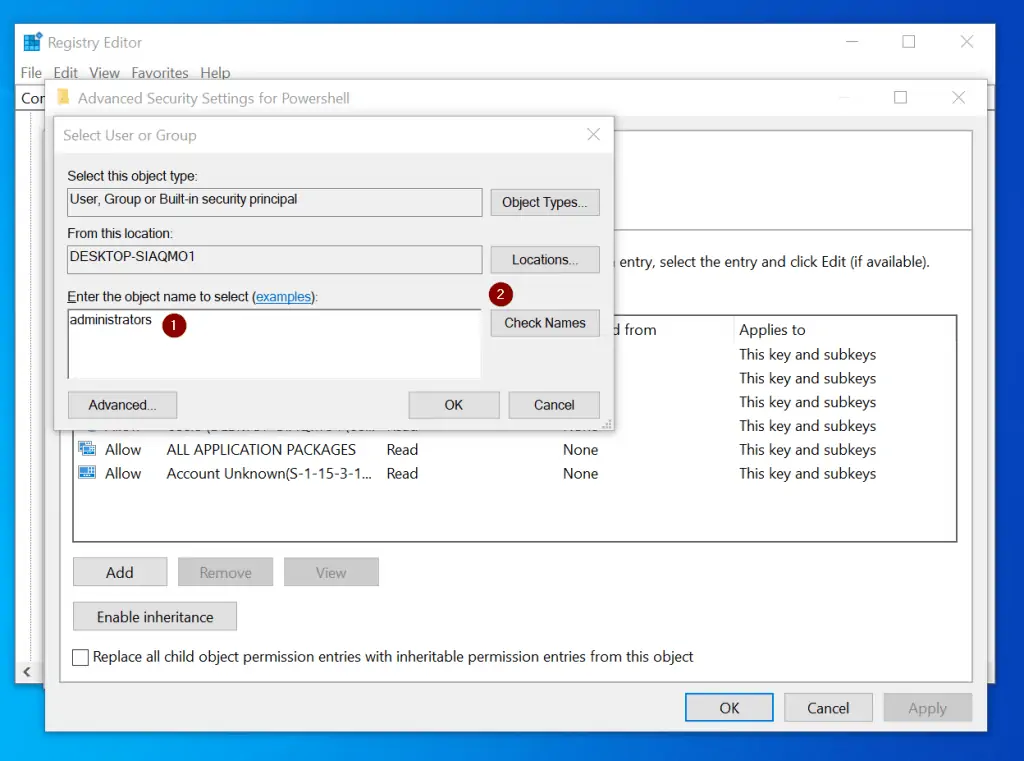
Task: Maximize the Registry Editor window
Action: click(908, 42)
